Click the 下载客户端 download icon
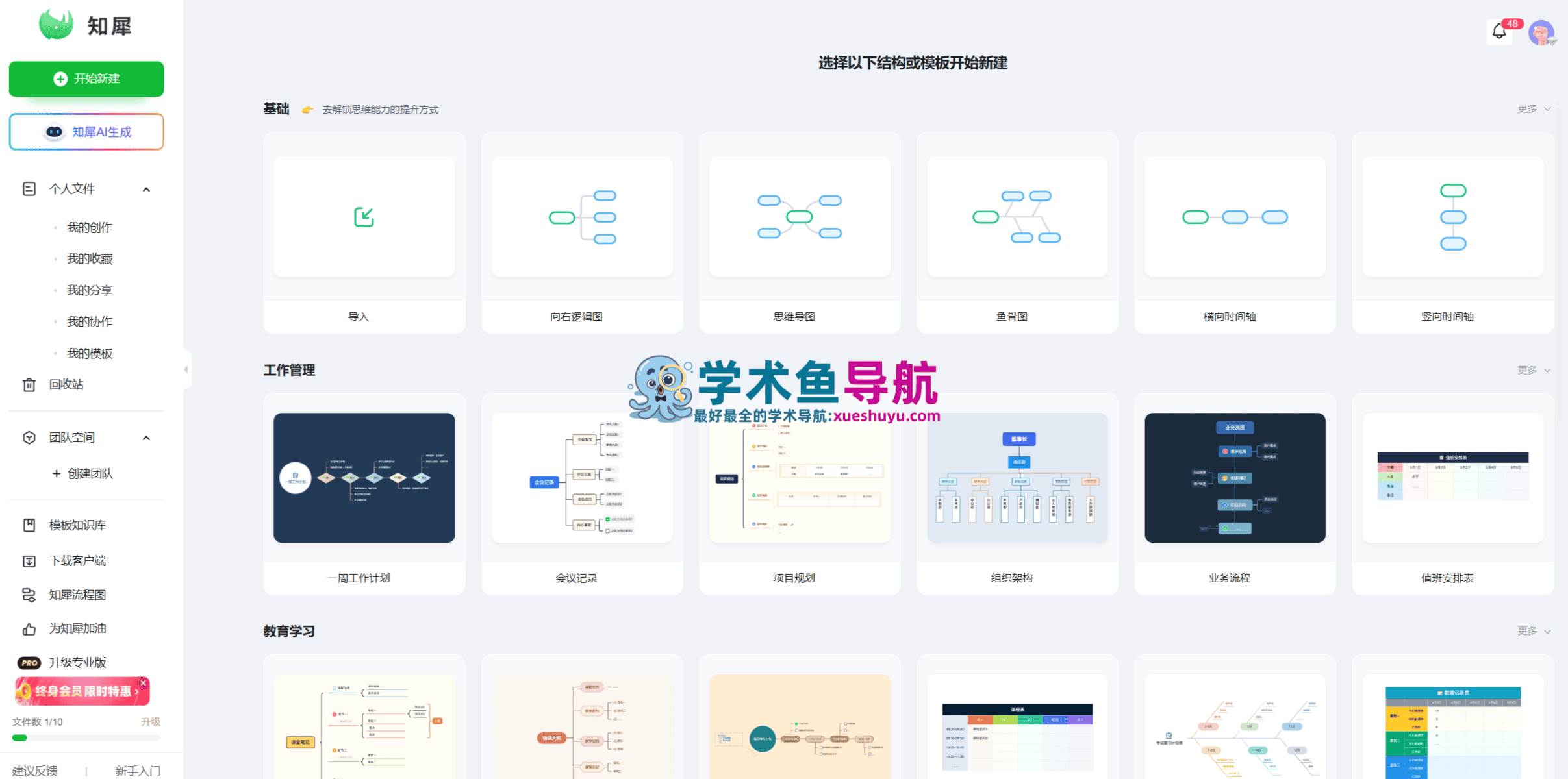The image size is (1568, 779). tap(29, 561)
